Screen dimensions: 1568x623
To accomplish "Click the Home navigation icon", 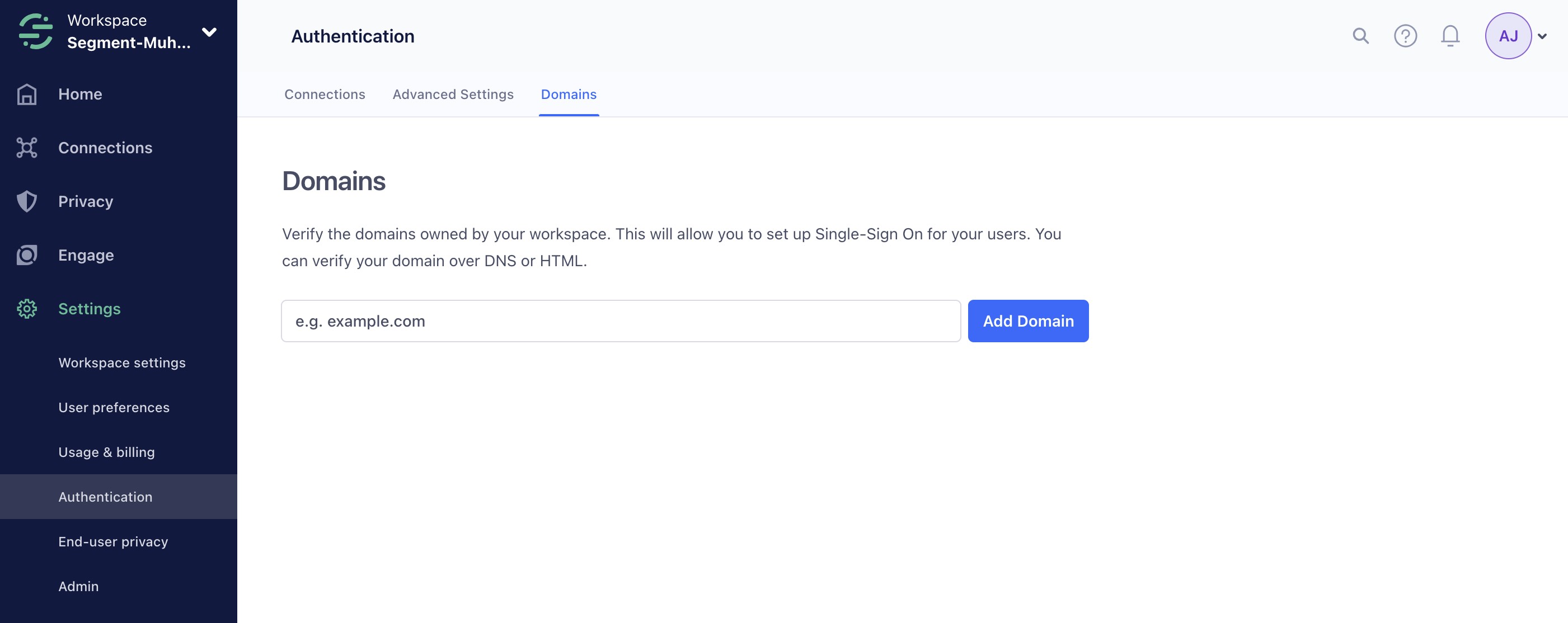I will pos(27,94).
